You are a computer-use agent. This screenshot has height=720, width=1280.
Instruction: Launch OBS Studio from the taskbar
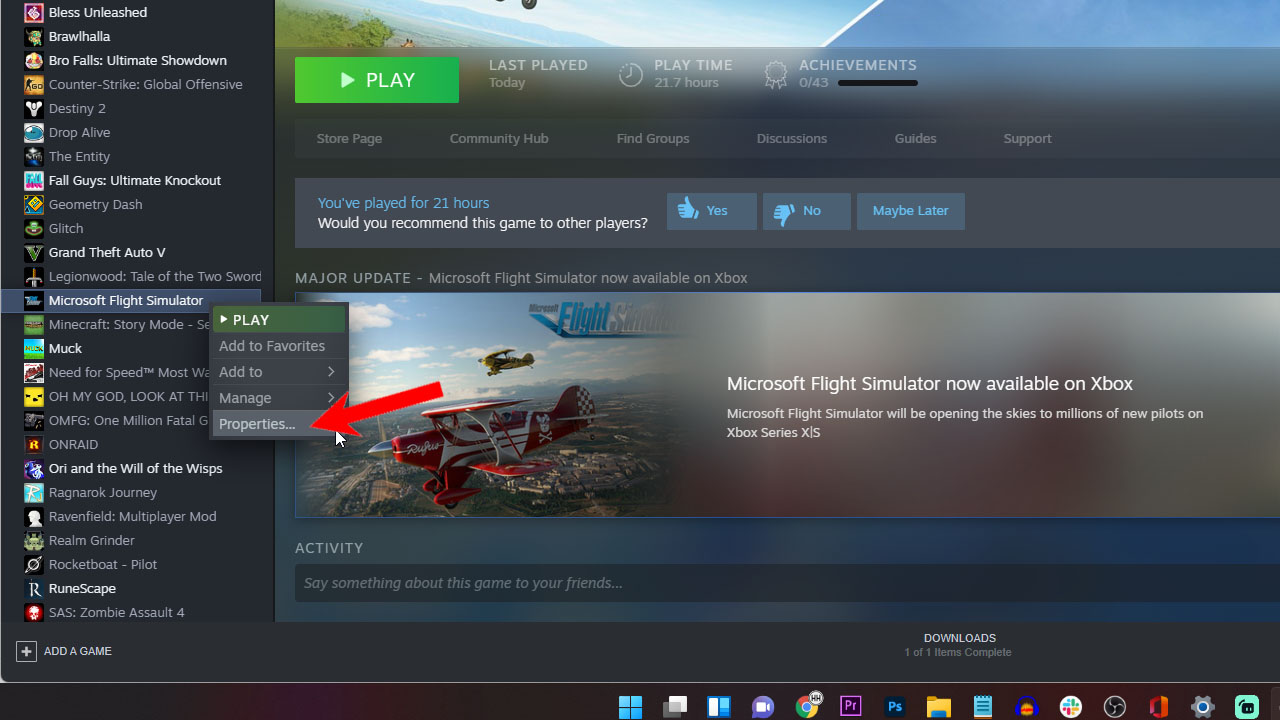1114,706
